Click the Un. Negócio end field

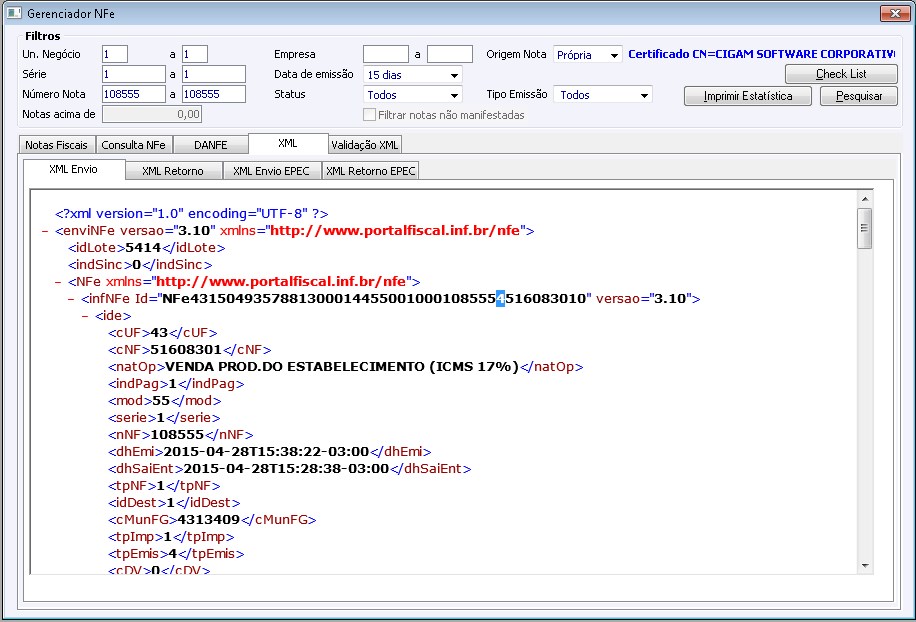click(x=195, y=54)
